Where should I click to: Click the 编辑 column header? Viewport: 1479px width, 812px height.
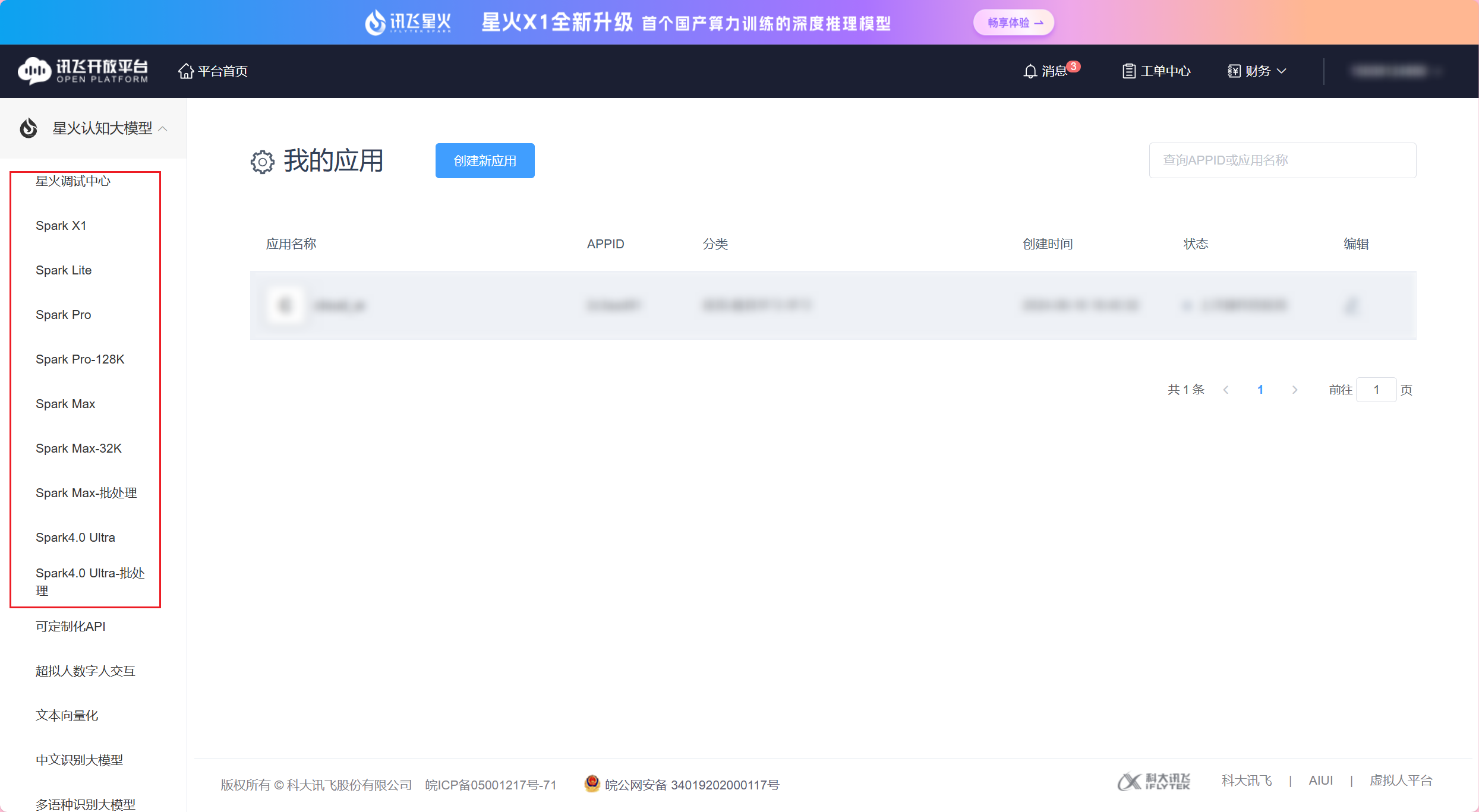tap(1356, 244)
